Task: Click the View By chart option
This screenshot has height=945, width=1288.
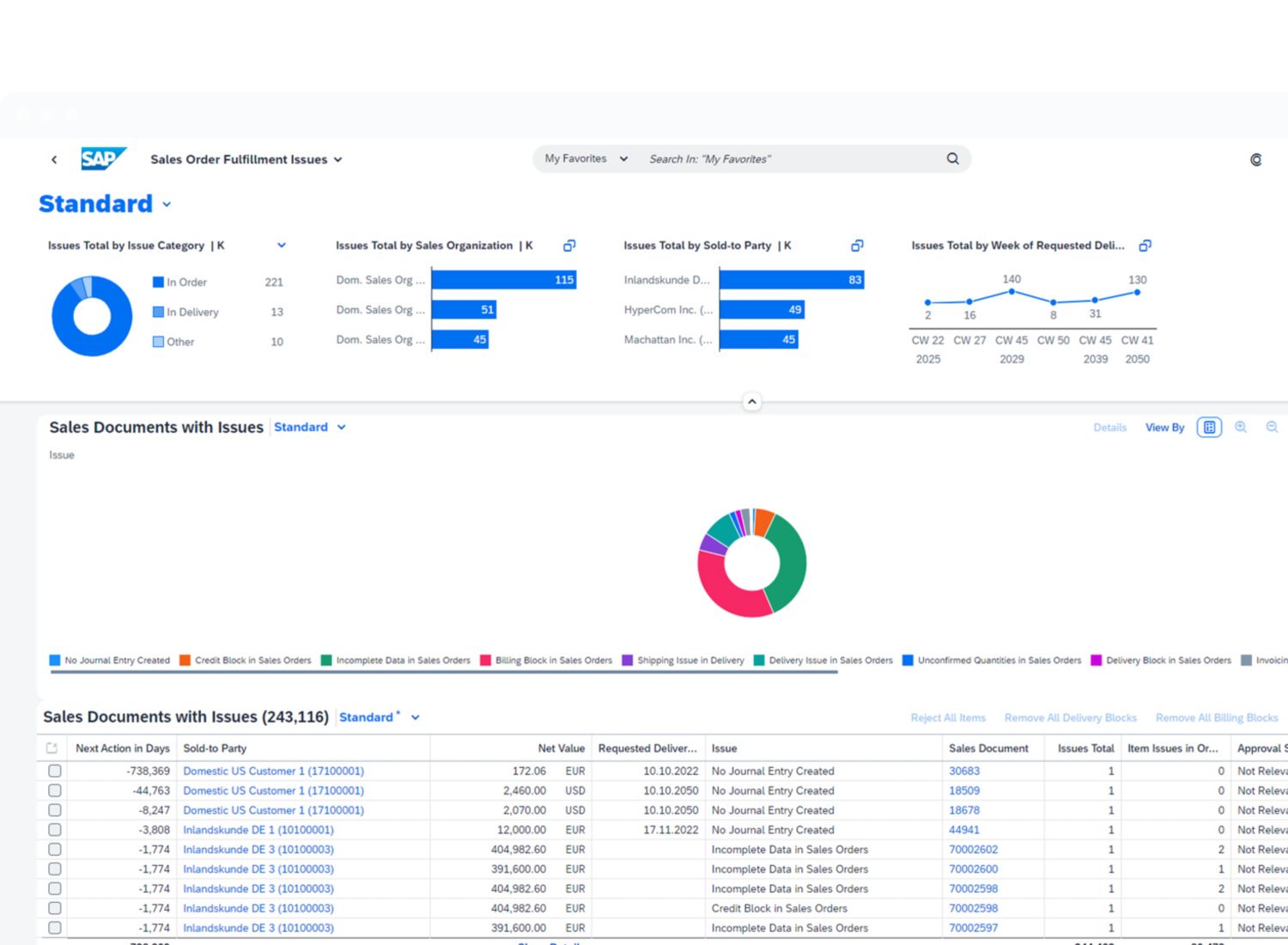Action: pos(1164,427)
